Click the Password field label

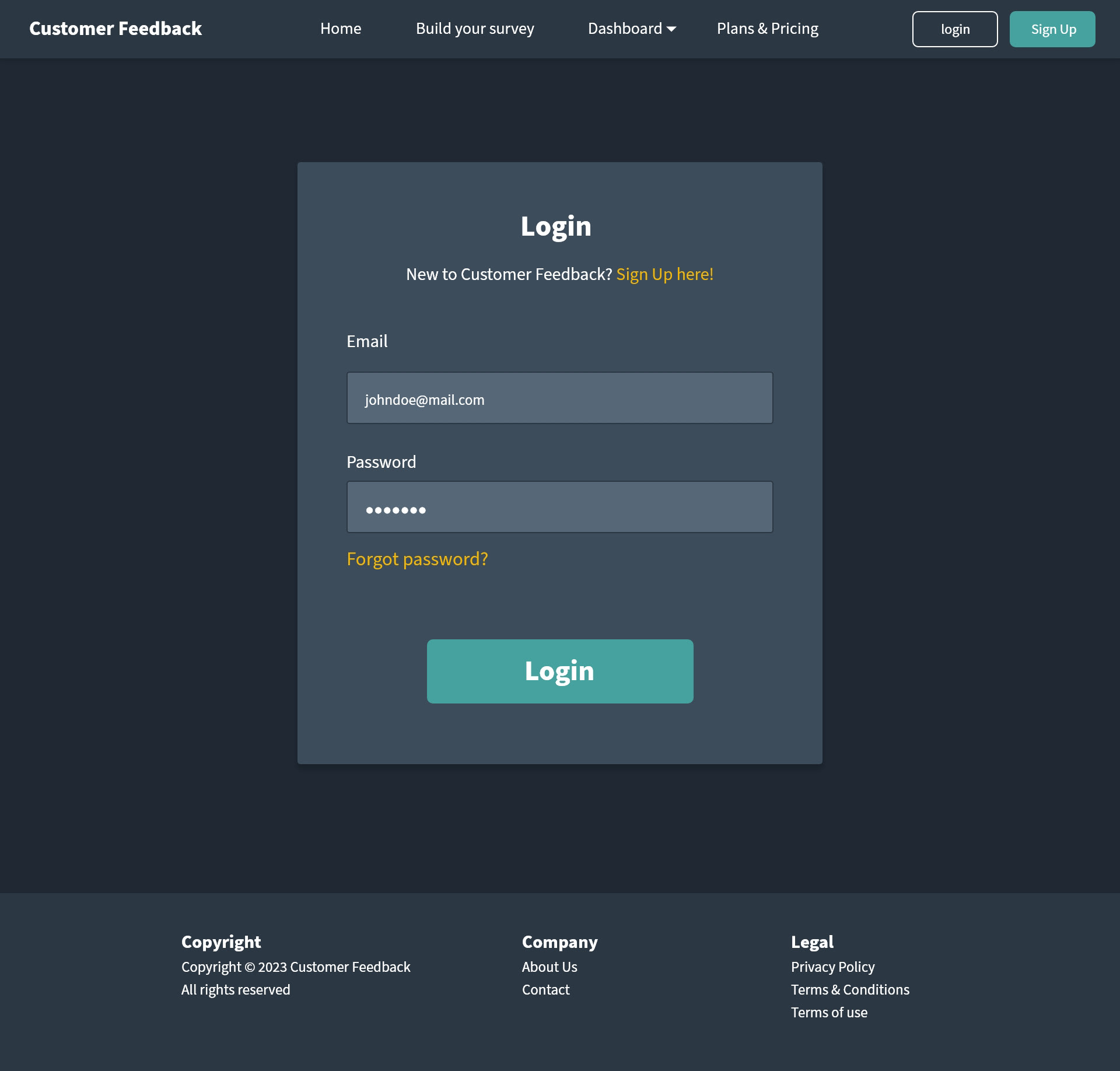tap(381, 462)
